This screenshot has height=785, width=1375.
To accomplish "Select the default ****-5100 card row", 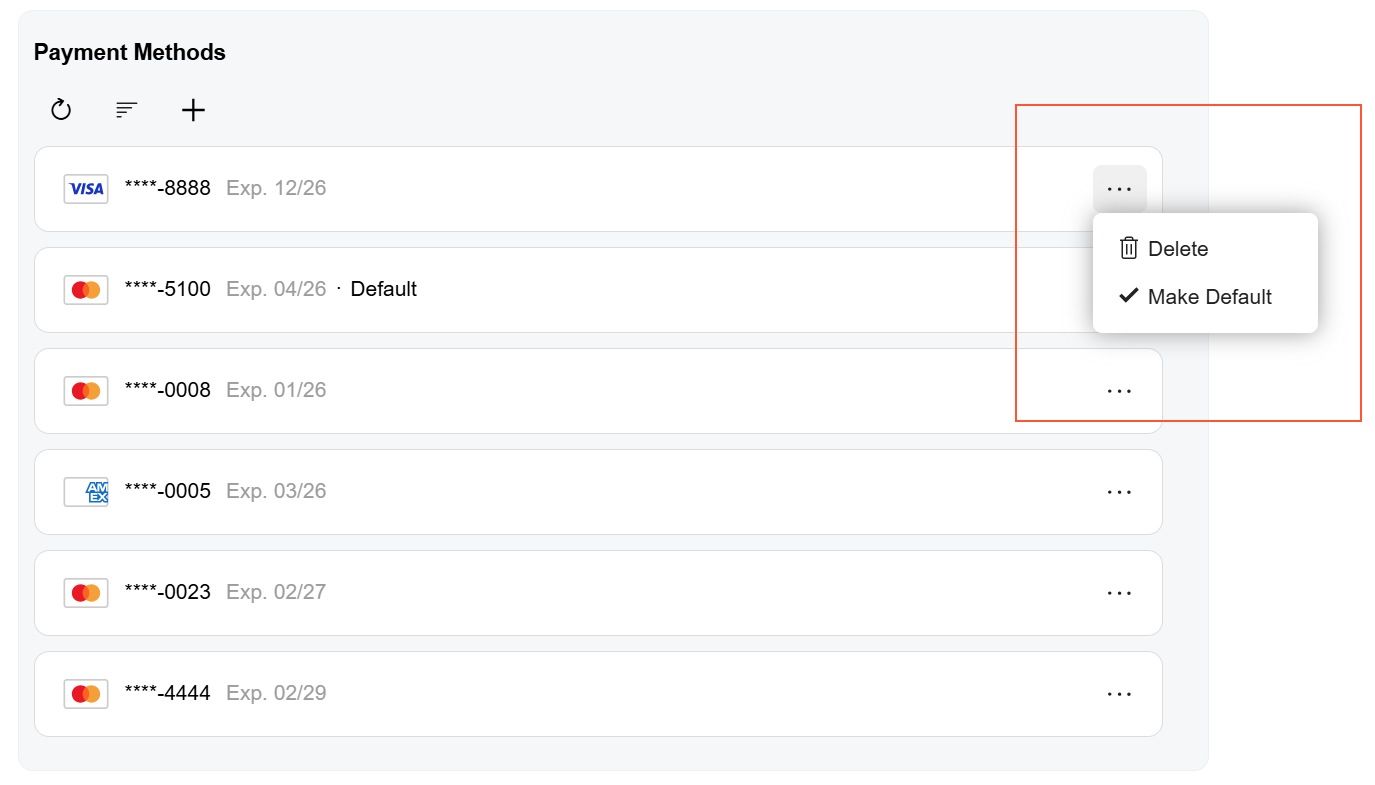I will (x=598, y=290).
